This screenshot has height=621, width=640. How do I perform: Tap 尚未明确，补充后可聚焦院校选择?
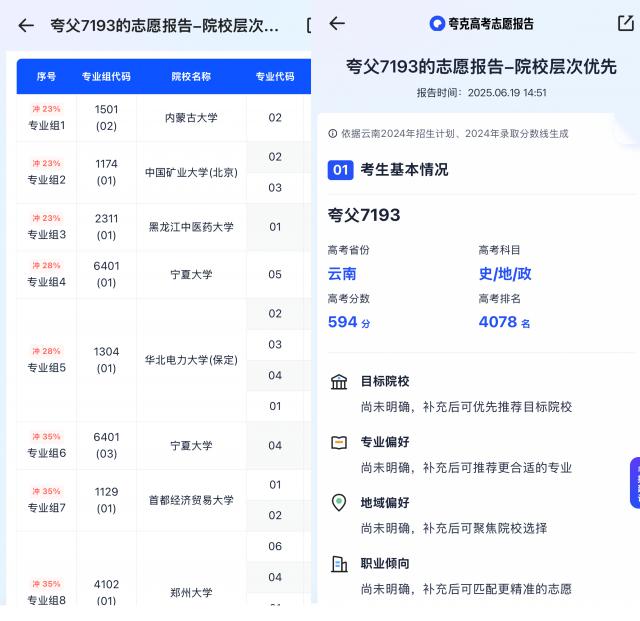[x=454, y=528]
